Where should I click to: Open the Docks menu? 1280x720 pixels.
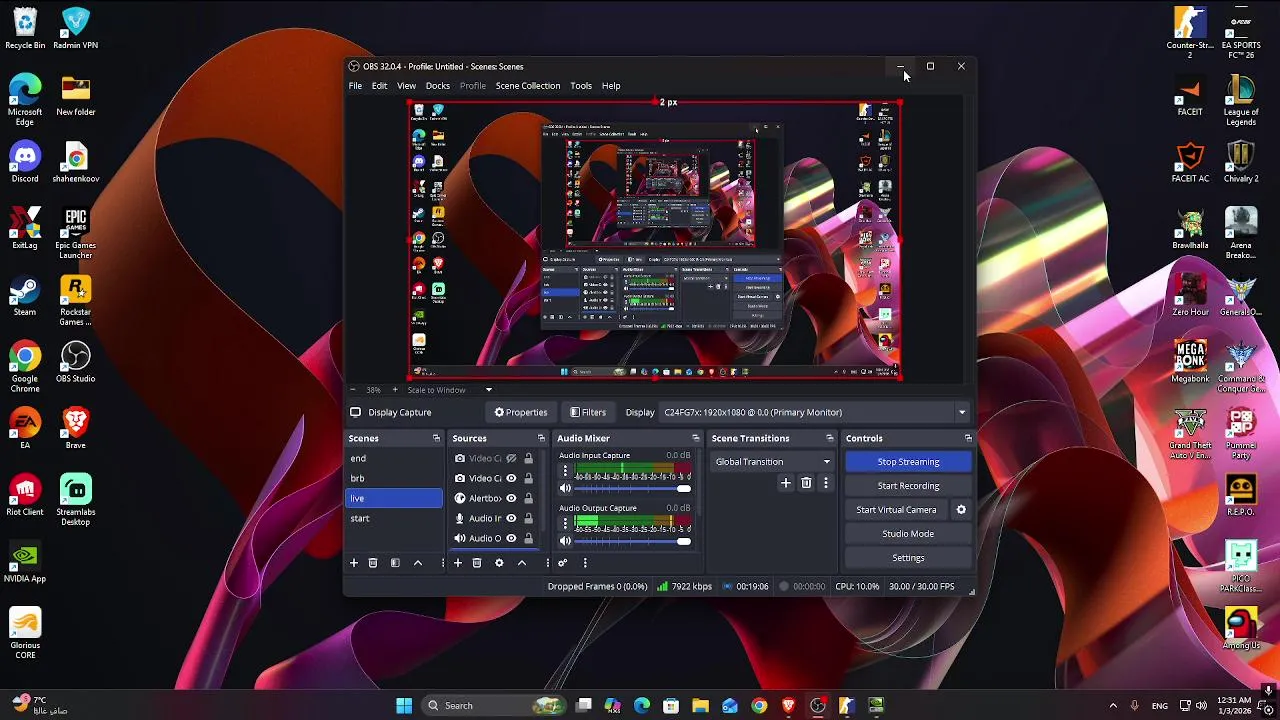tap(438, 86)
